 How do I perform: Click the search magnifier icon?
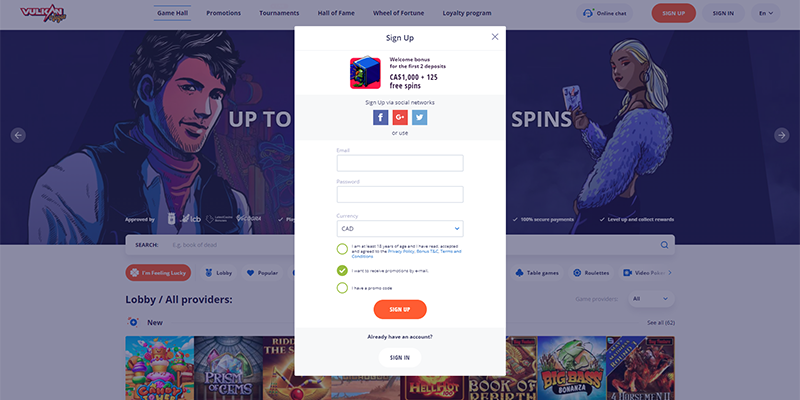click(x=664, y=245)
